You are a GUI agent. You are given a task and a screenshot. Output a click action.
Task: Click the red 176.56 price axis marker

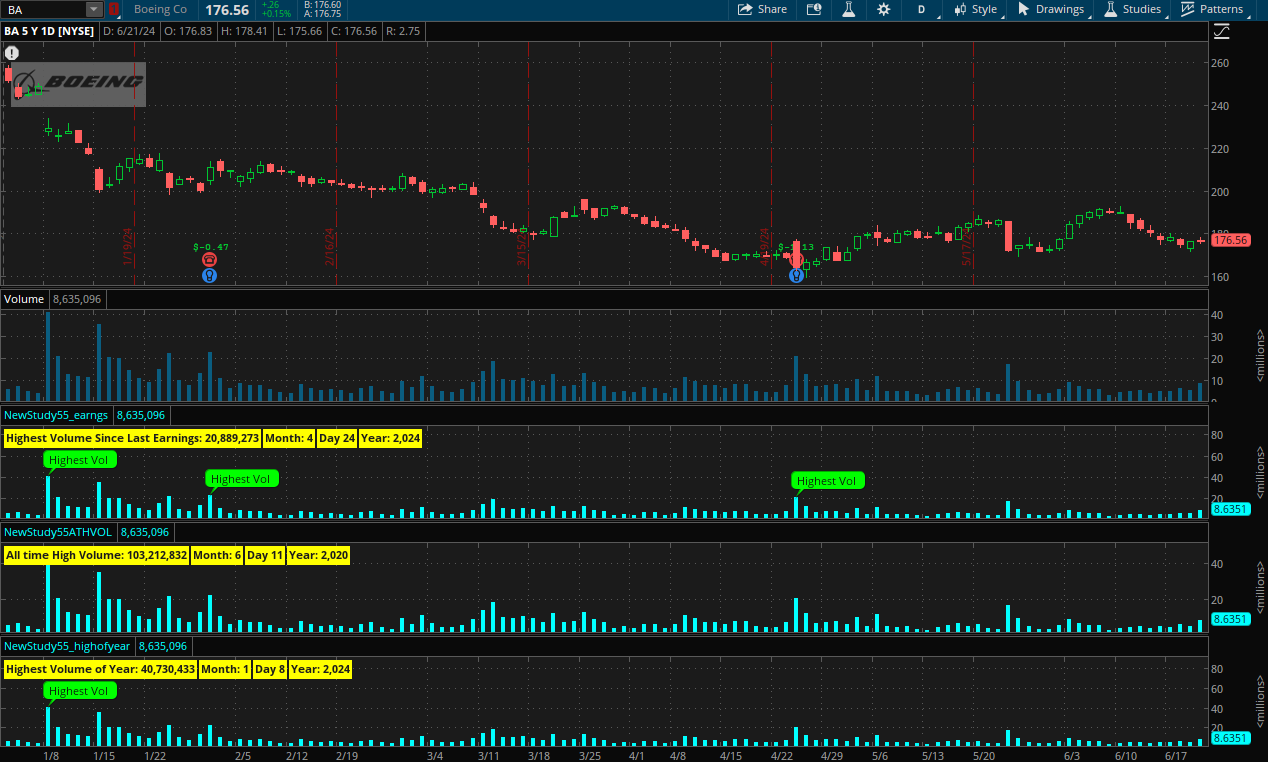(x=1229, y=240)
